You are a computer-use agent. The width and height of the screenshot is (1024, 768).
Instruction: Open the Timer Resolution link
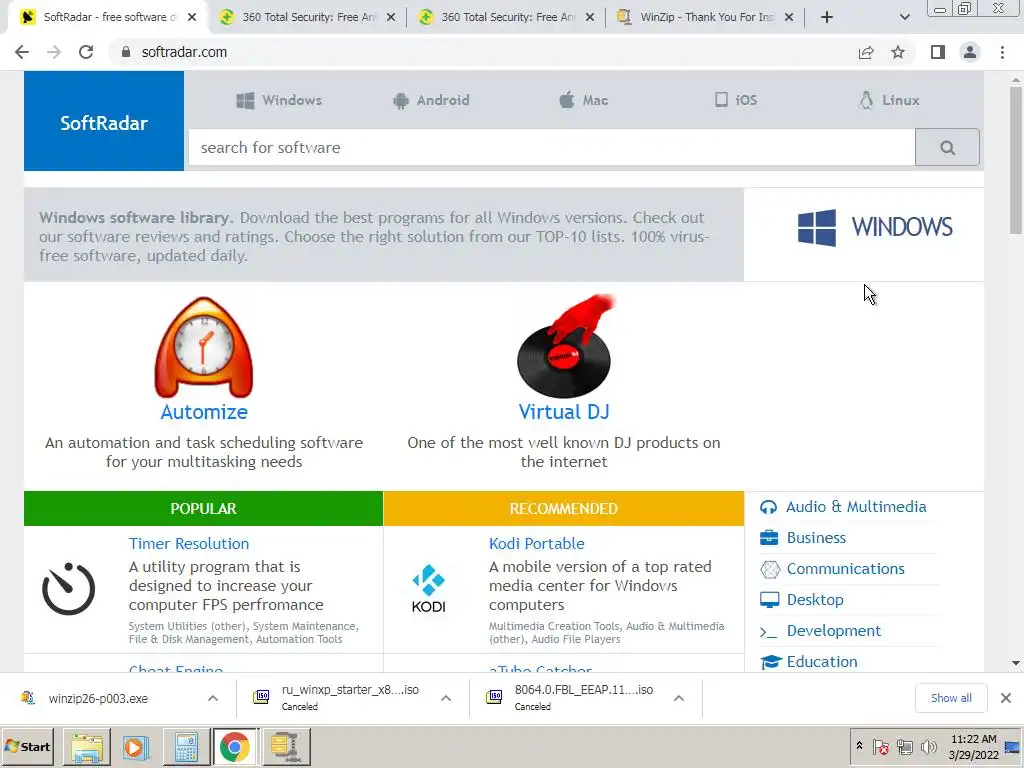click(189, 543)
